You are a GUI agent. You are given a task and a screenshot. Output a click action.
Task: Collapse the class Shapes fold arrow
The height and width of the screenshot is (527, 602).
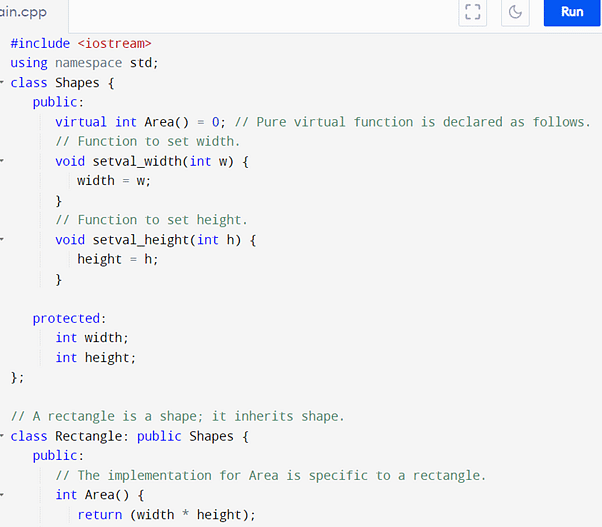coord(2,83)
